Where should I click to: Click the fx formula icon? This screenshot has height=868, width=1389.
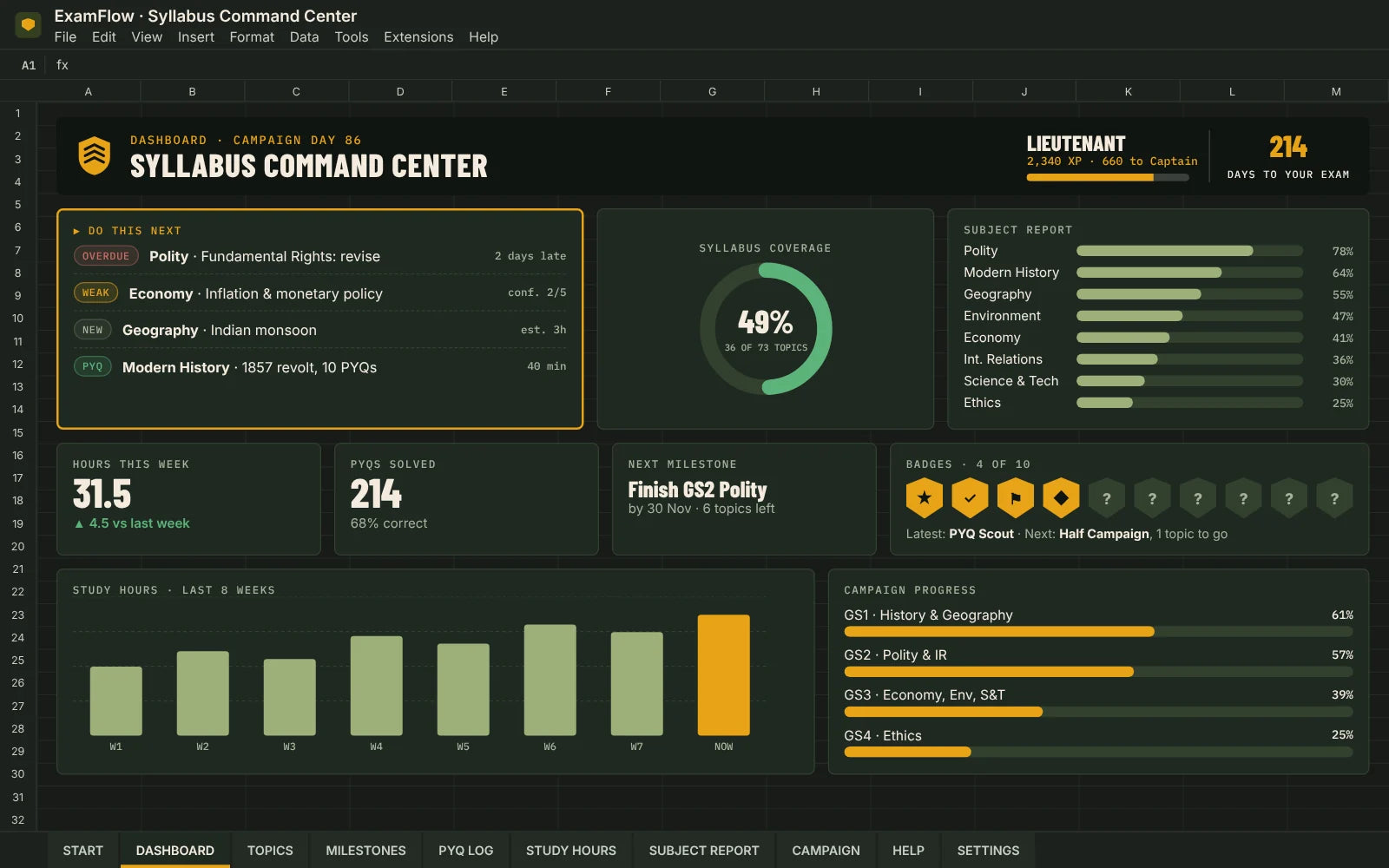(63, 65)
